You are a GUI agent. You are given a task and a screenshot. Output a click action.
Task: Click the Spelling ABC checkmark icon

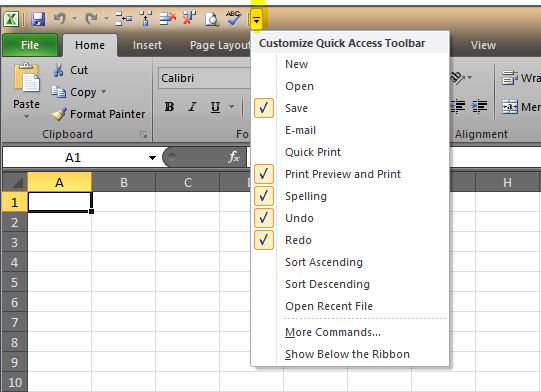[234, 18]
